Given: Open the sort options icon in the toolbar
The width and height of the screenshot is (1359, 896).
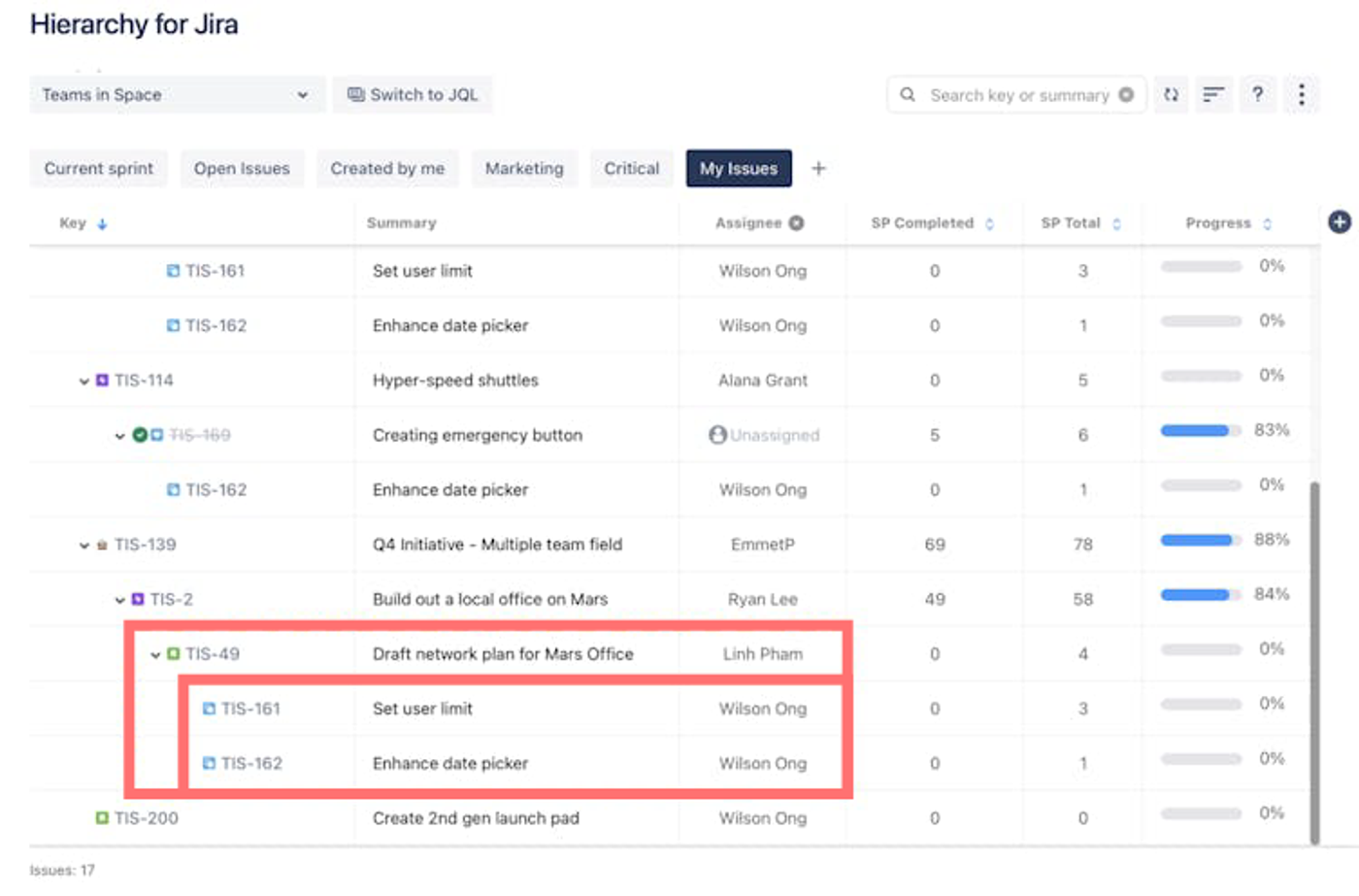Looking at the screenshot, I should tap(1213, 94).
